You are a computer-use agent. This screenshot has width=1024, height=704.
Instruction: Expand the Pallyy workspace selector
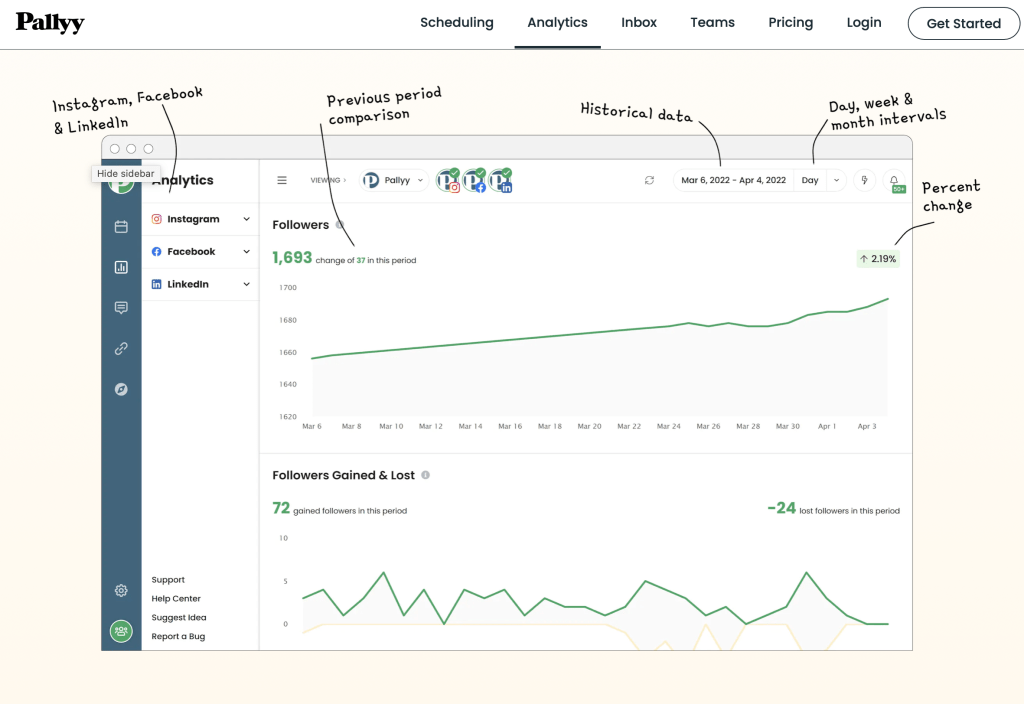394,181
